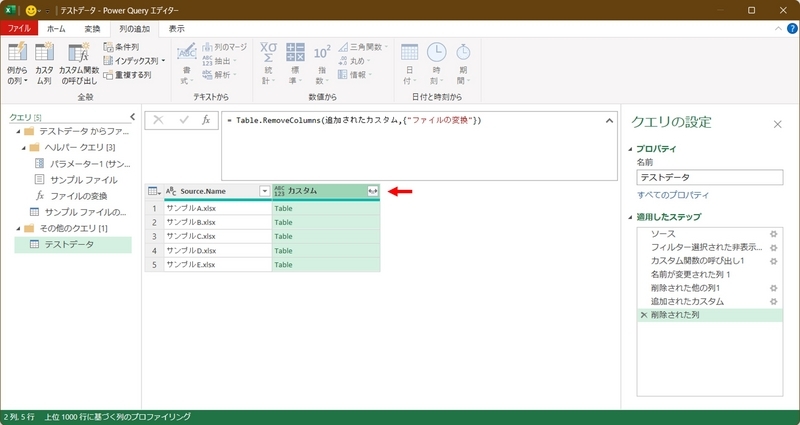Open the Parse (解析) option
800x425 pixels.
[x=220, y=74]
